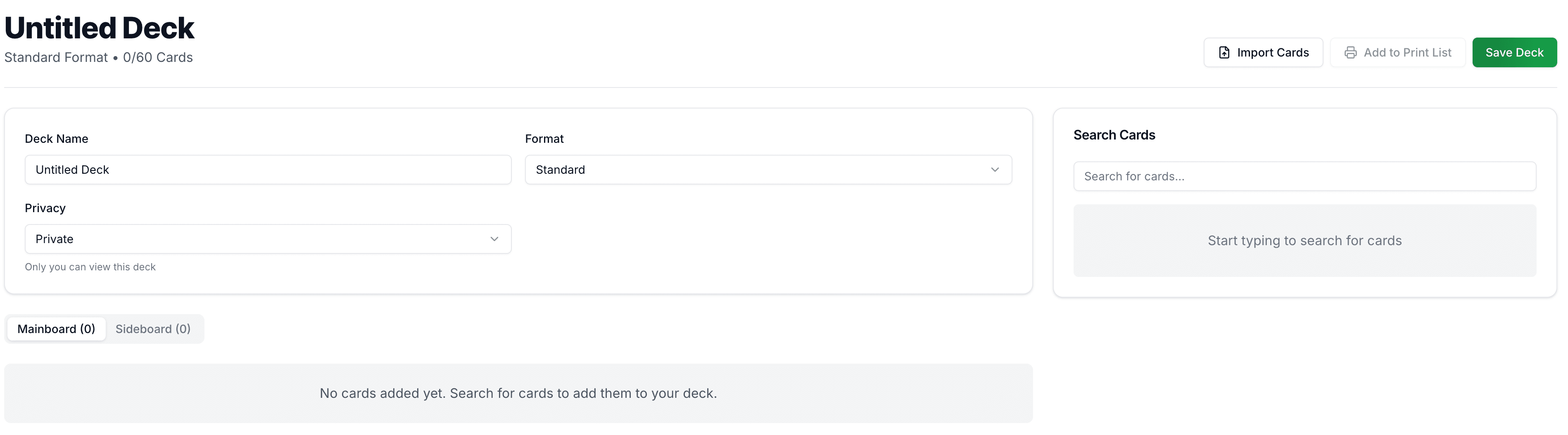Image resolution: width=1568 pixels, height=435 pixels.
Task: Click the printer icon beside Add to Print List
Action: (x=1351, y=52)
